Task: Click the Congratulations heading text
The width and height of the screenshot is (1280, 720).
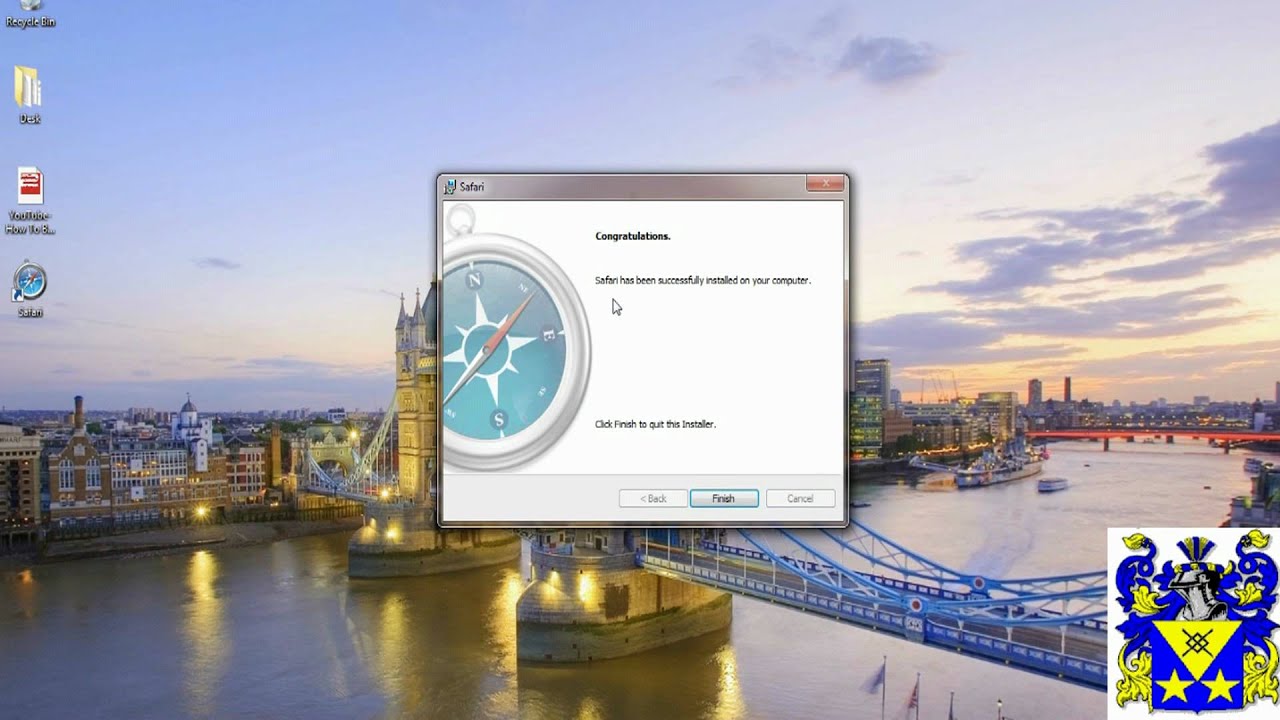Action: tap(633, 236)
